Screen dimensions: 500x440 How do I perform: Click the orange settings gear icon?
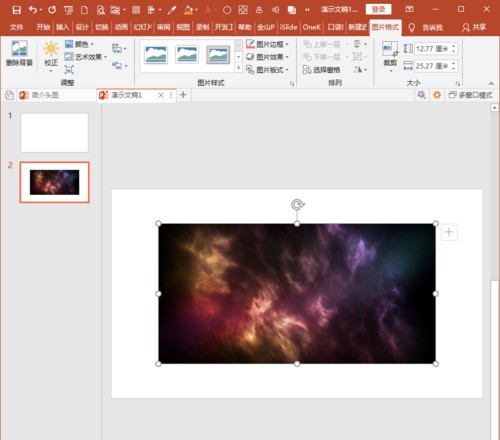click(437, 95)
